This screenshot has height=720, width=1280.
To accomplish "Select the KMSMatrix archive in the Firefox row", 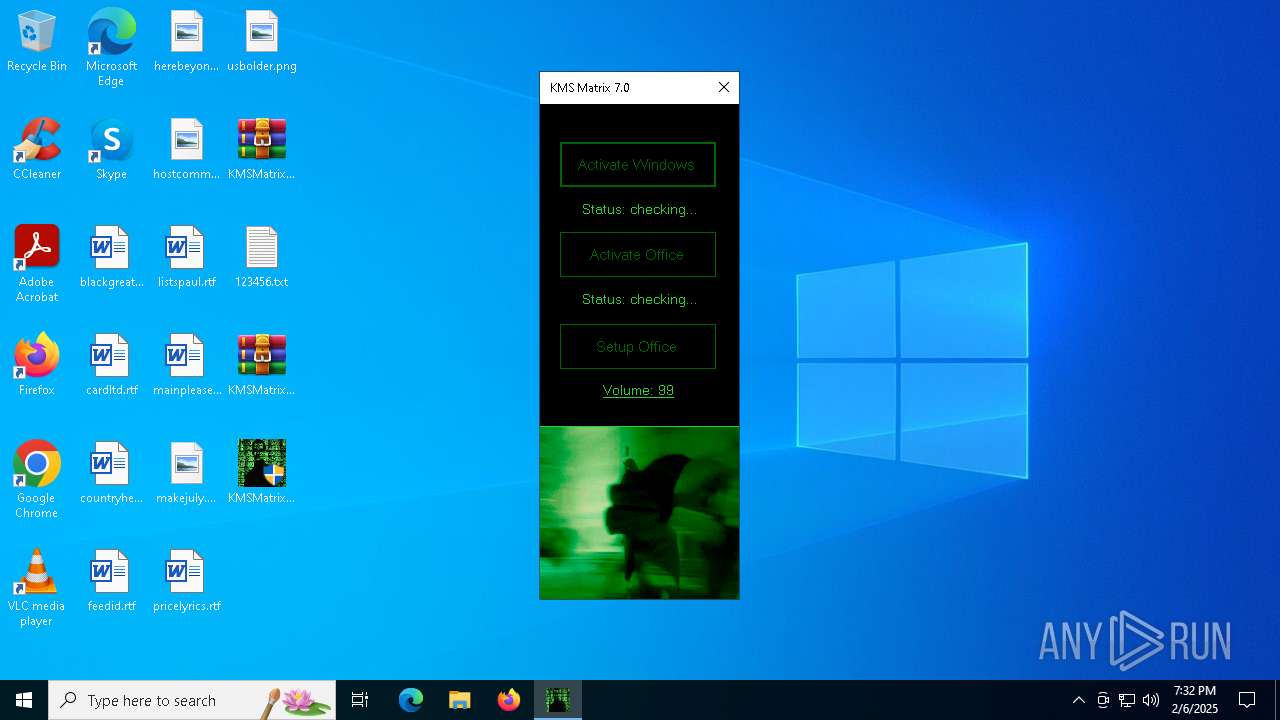I will pyautogui.click(x=262, y=366).
